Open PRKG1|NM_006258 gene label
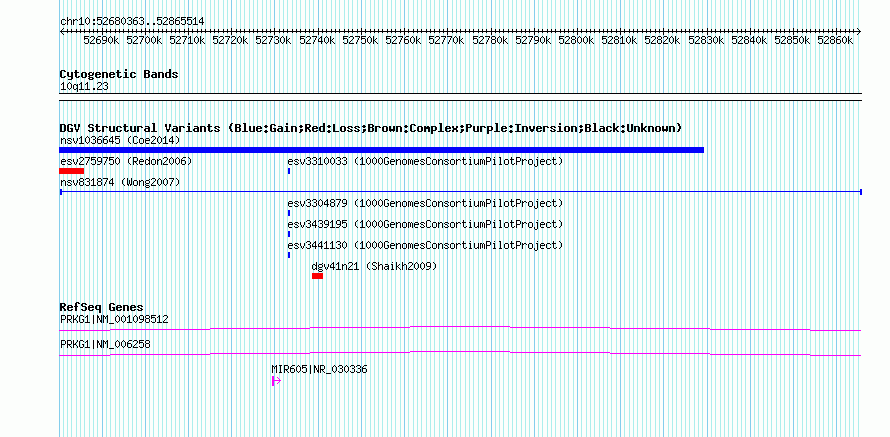Image resolution: width=890 pixels, height=437 pixels. [x=105, y=344]
